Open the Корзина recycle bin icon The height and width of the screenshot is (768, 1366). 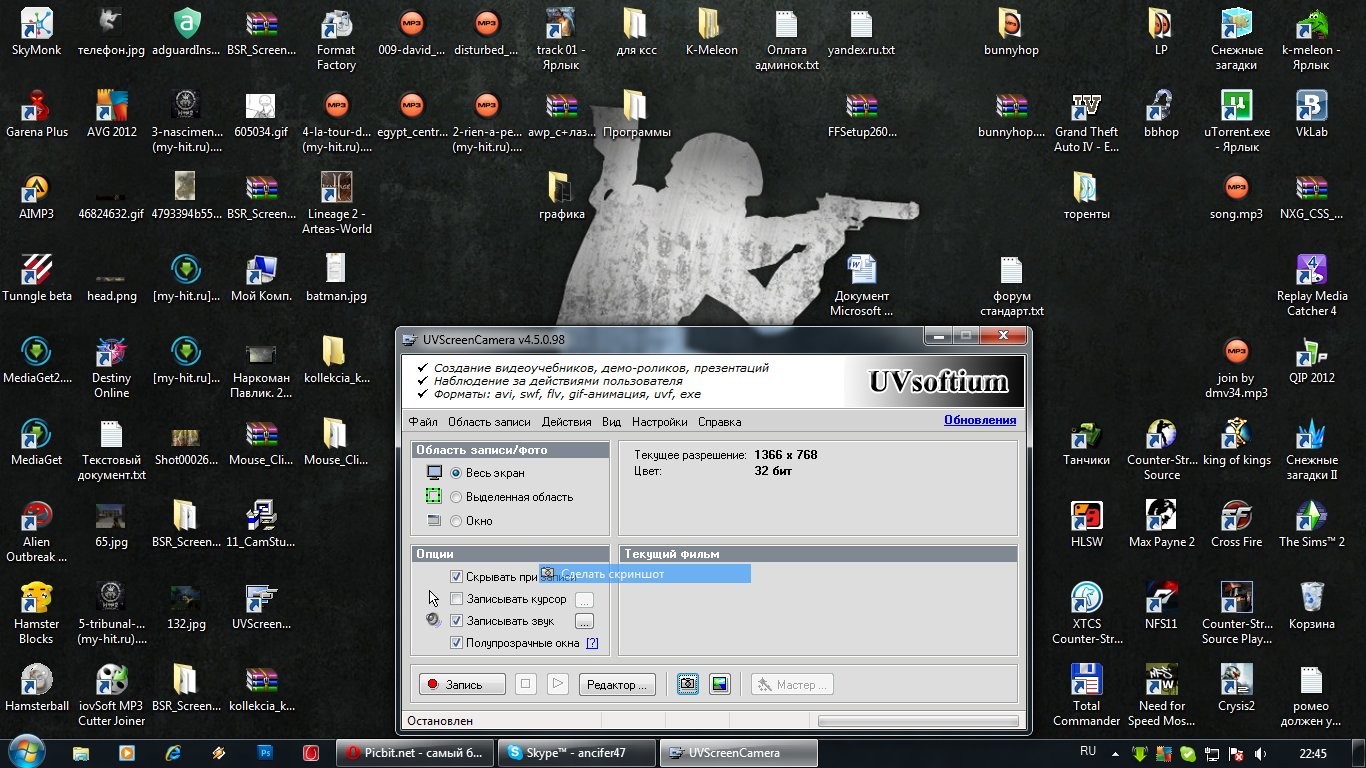point(1311,606)
